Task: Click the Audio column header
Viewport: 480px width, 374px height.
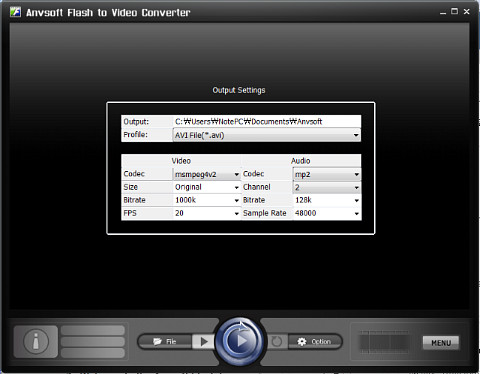Action: [301, 161]
